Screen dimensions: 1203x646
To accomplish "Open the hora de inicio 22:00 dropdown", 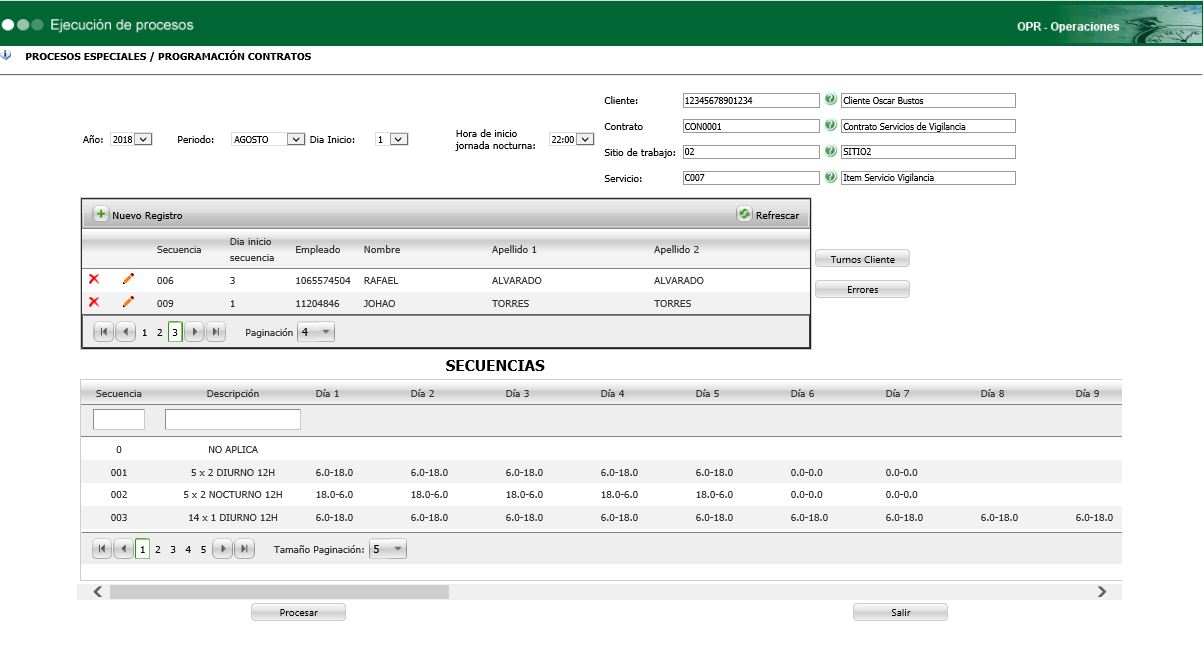I will coord(572,140).
